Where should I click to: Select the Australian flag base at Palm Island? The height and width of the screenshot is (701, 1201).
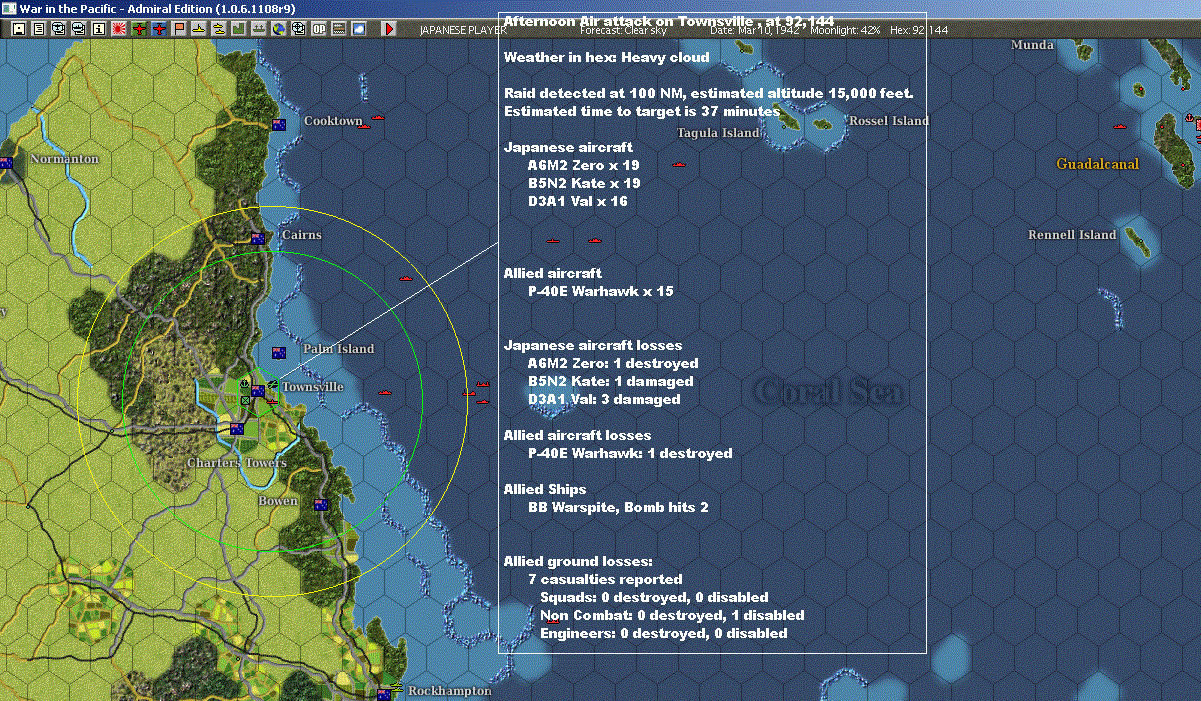point(279,352)
